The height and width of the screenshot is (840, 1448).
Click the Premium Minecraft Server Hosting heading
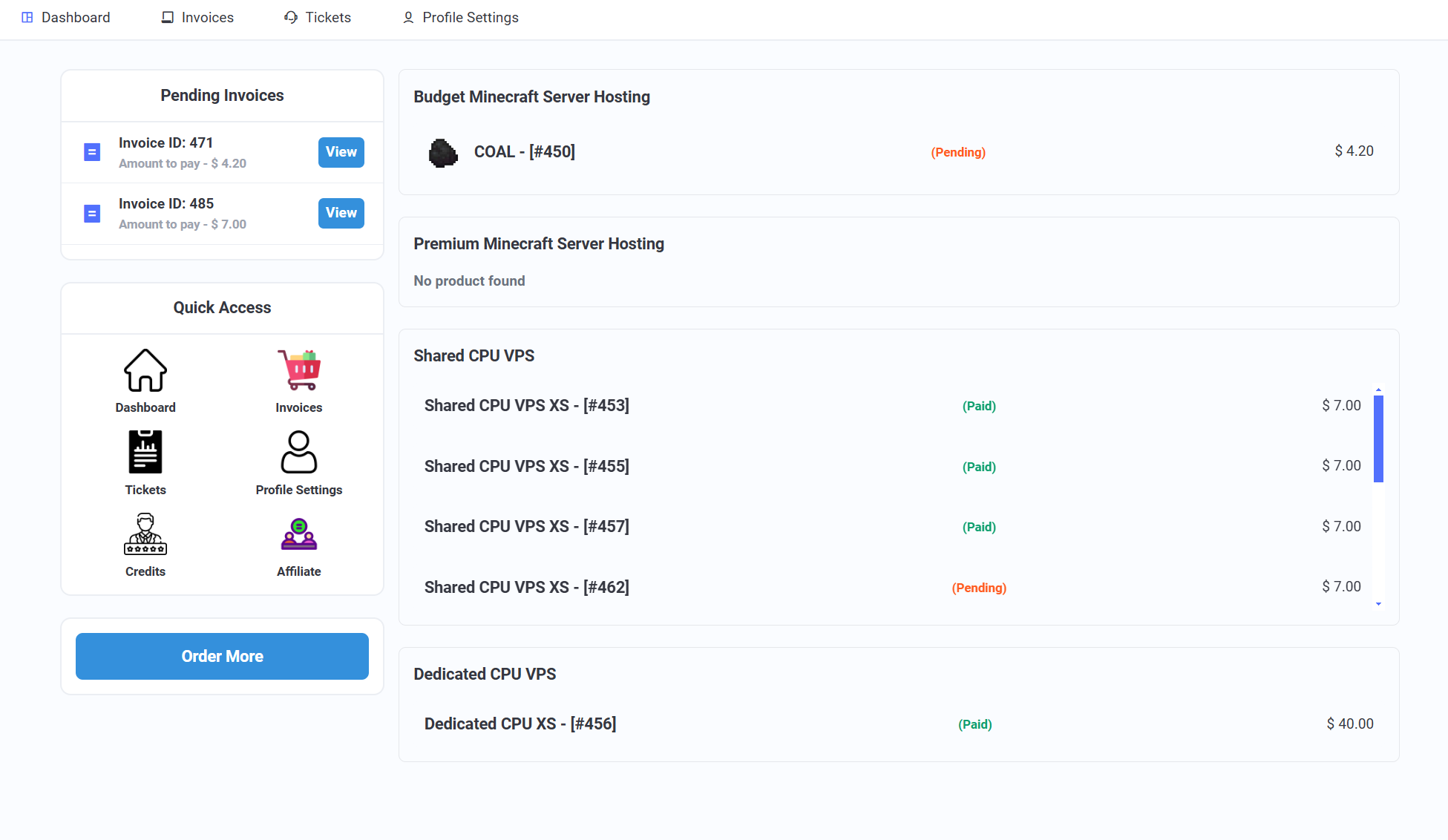point(539,243)
